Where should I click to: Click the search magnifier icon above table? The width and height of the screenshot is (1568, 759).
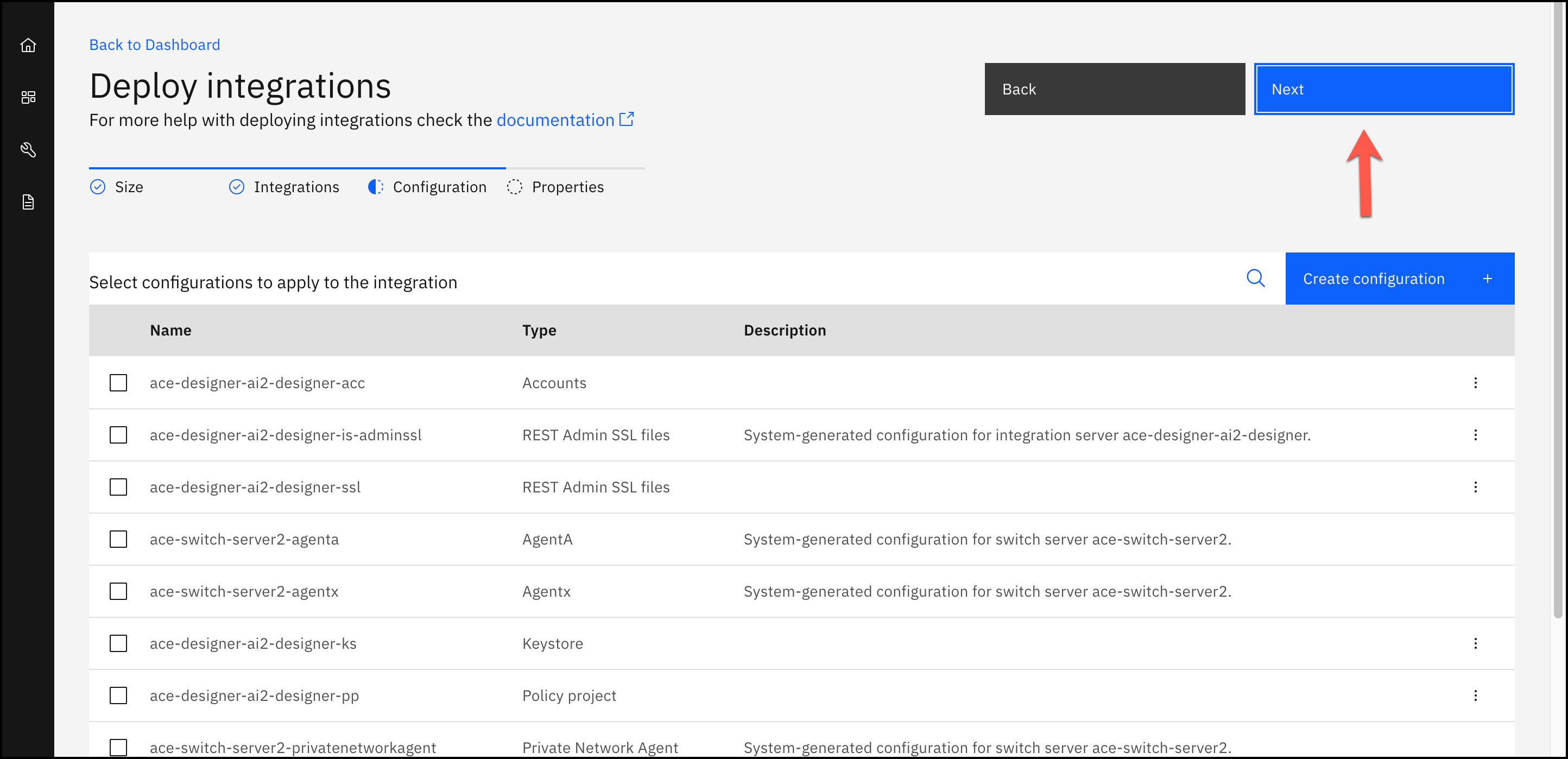pyautogui.click(x=1255, y=279)
